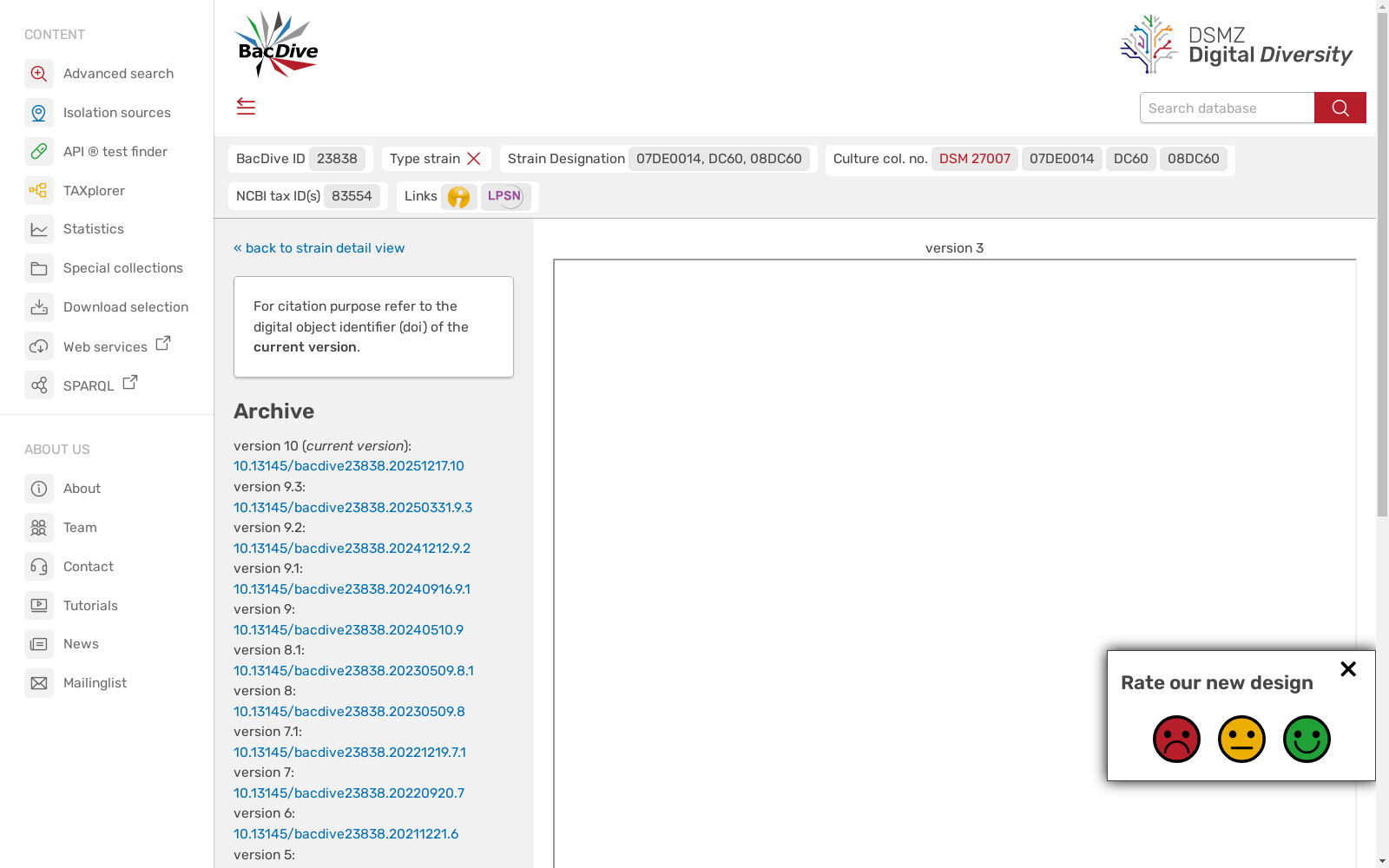Rate design with the green happy face
The image size is (1389, 868).
[1307, 739]
